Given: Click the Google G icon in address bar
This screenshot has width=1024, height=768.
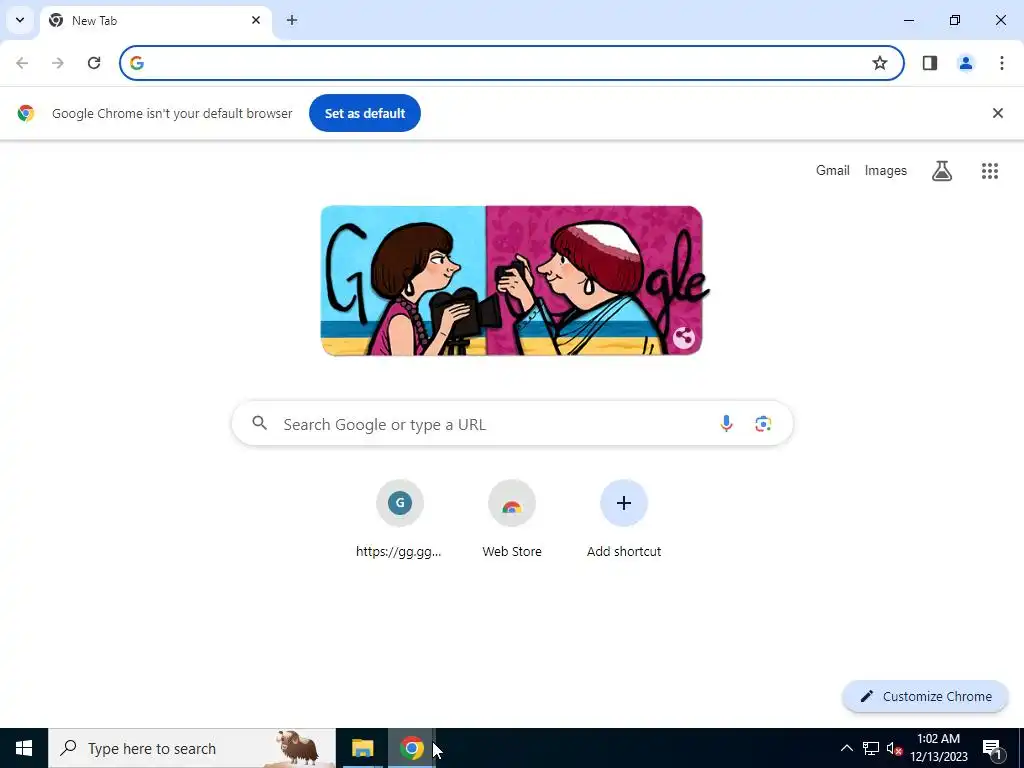Looking at the screenshot, I should tap(136, 63).
